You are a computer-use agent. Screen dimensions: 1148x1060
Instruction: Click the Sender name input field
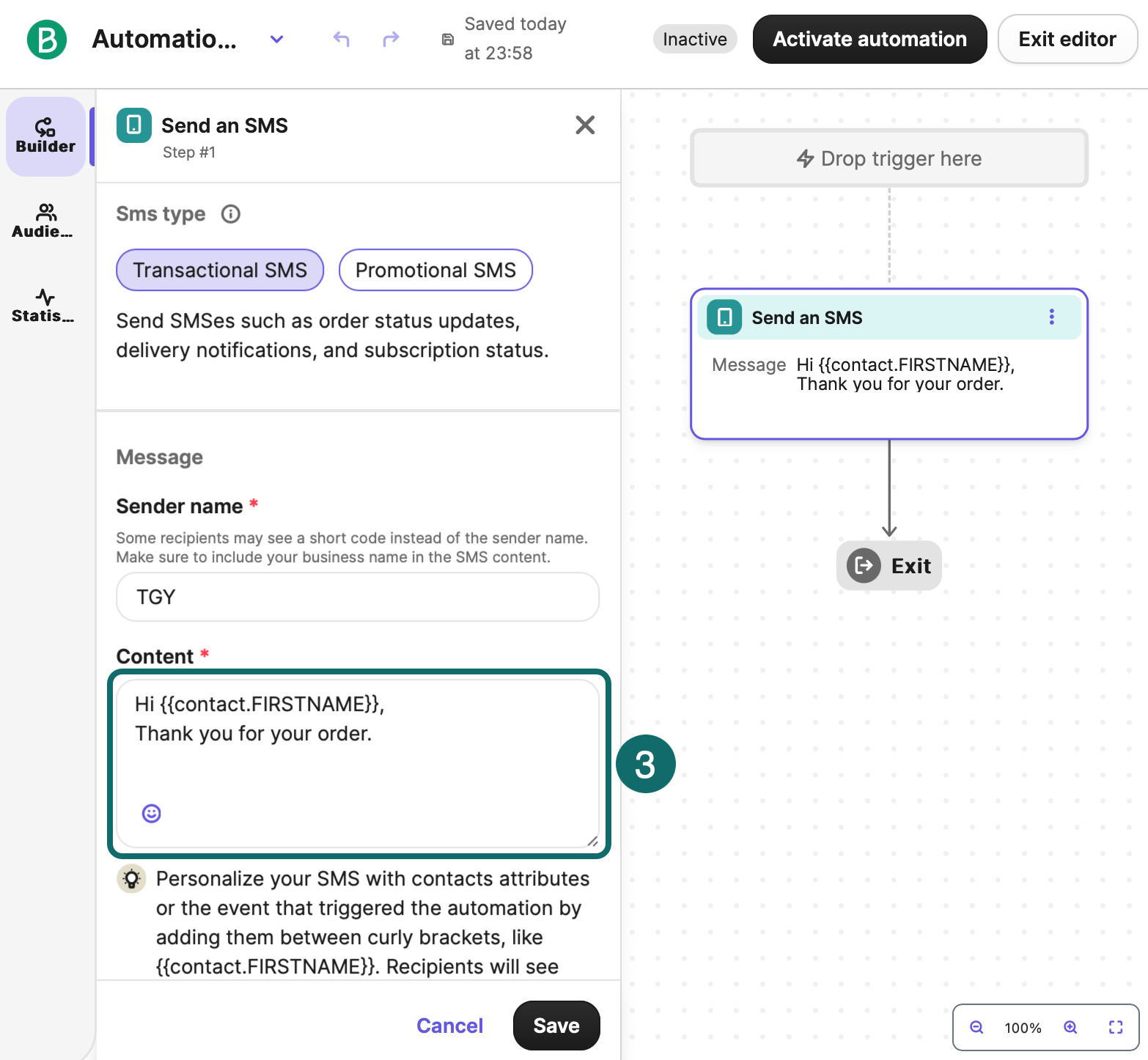[358, 597]
